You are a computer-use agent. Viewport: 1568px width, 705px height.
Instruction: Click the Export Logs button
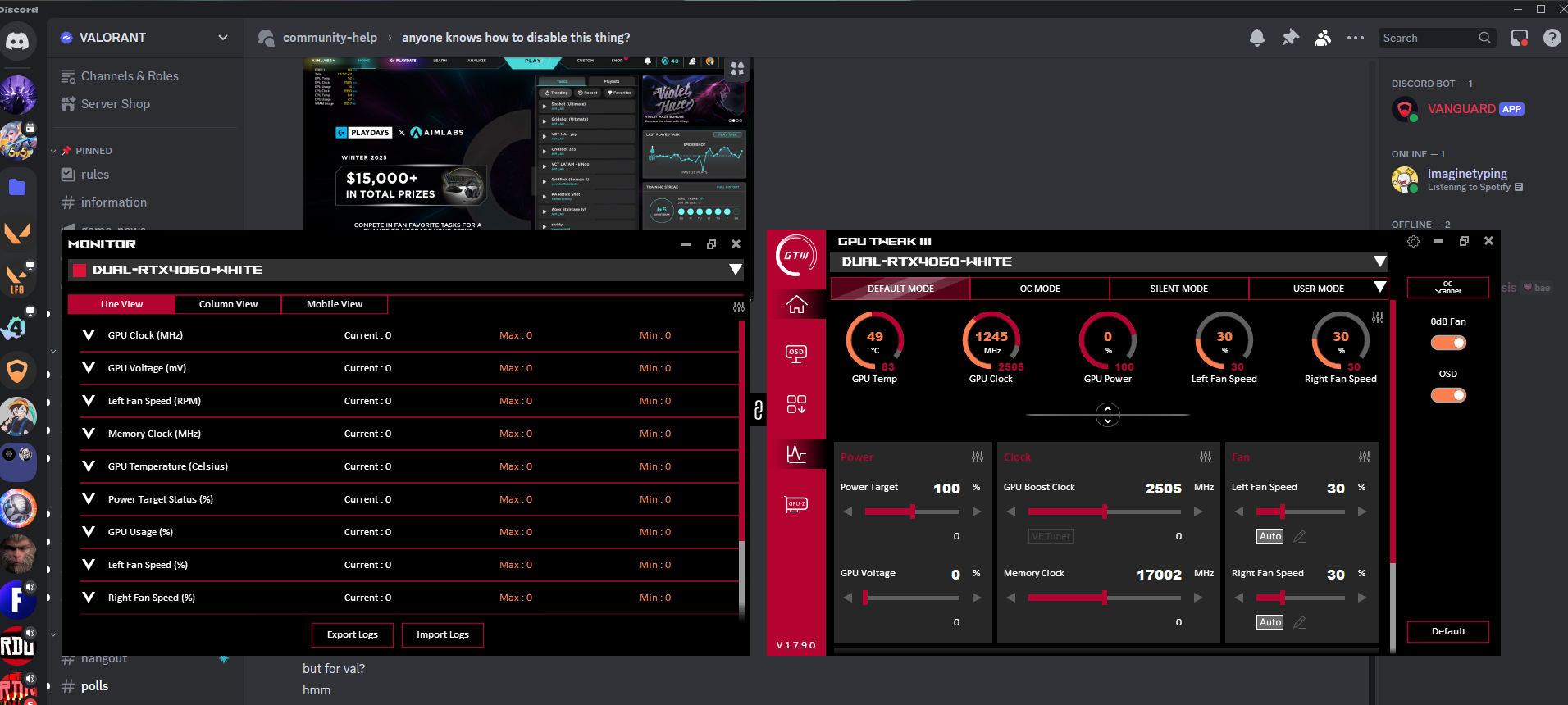[x=353, y=634]
